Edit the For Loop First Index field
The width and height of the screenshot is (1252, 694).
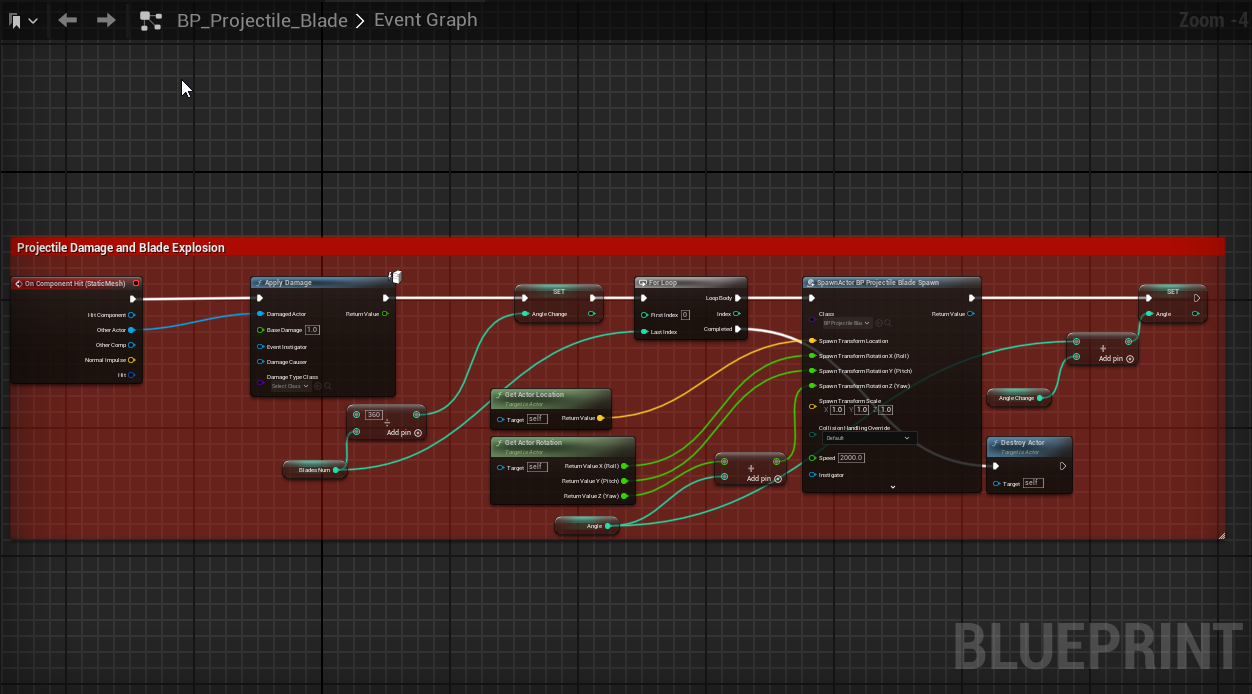(x=685, y=314)
